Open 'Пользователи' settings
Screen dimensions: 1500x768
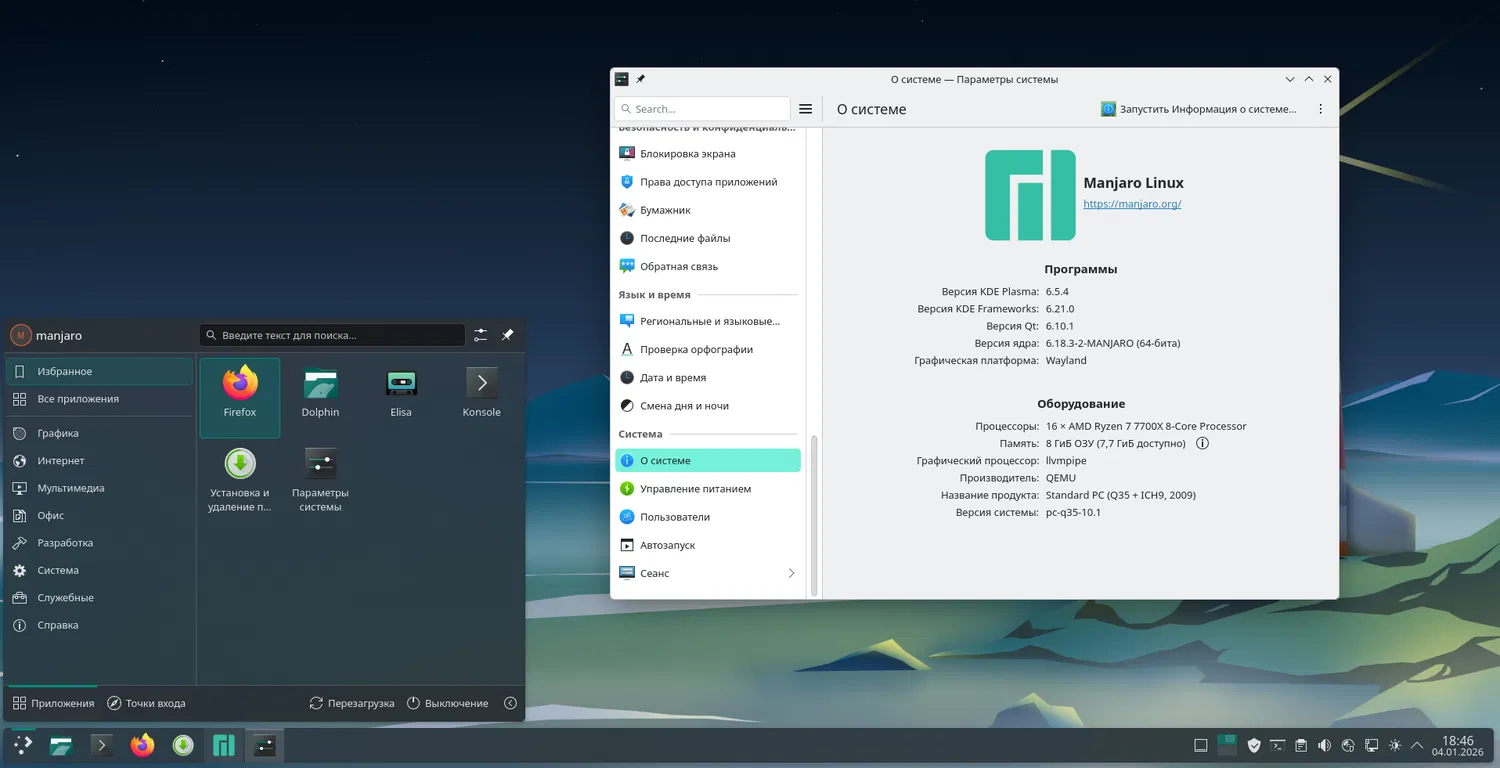pos(708,517)
